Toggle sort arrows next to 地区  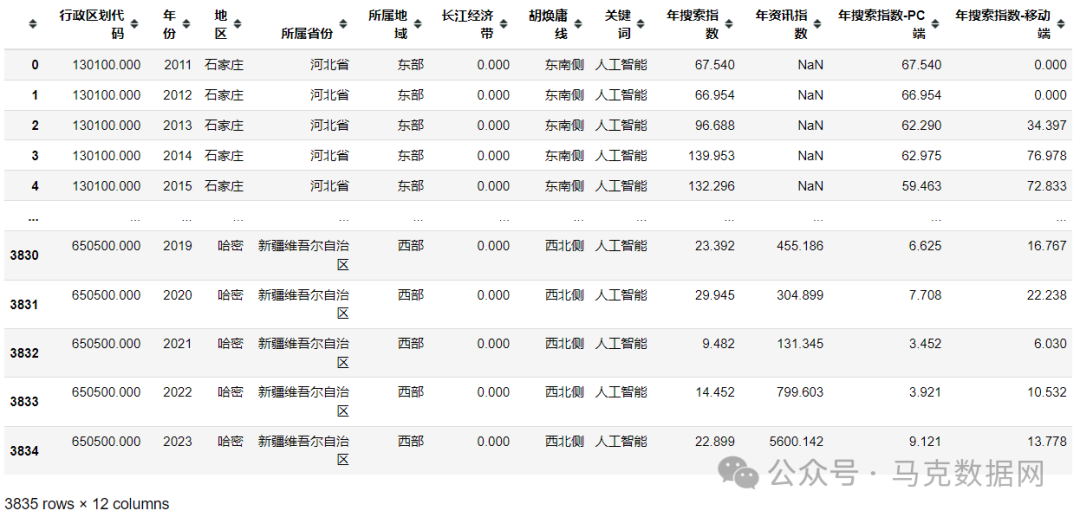click(x=238, y=24)
